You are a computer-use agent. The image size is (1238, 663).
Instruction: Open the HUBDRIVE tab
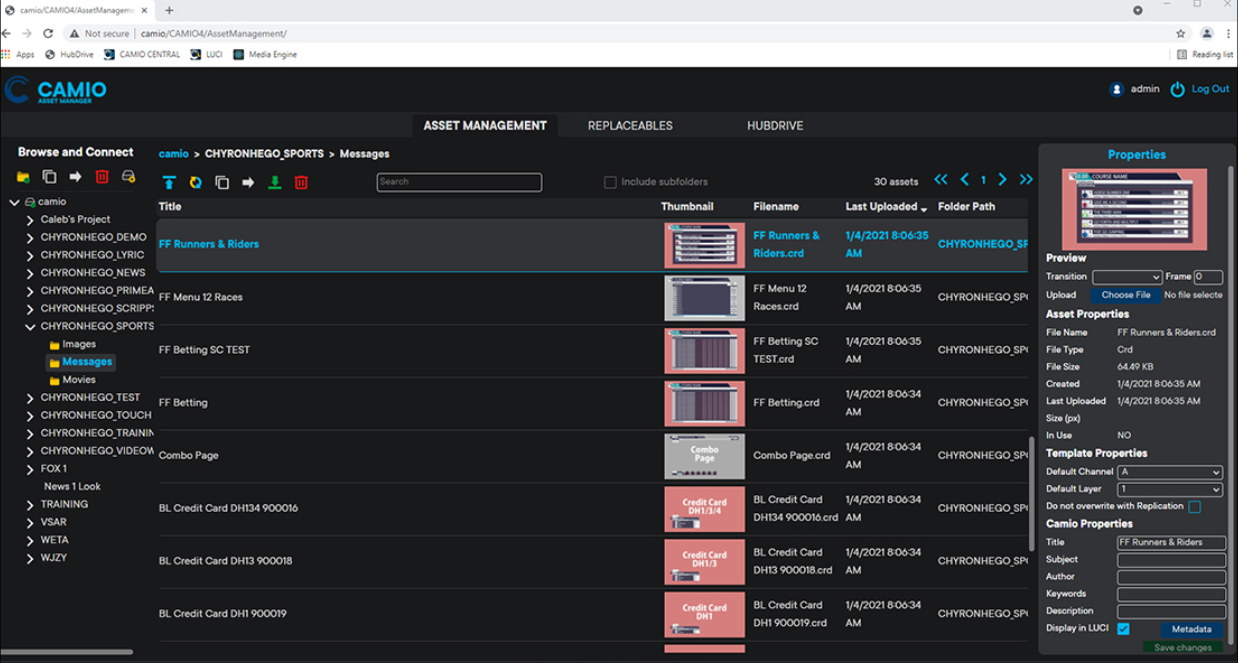pyautogui.click(x=775, y=126)
